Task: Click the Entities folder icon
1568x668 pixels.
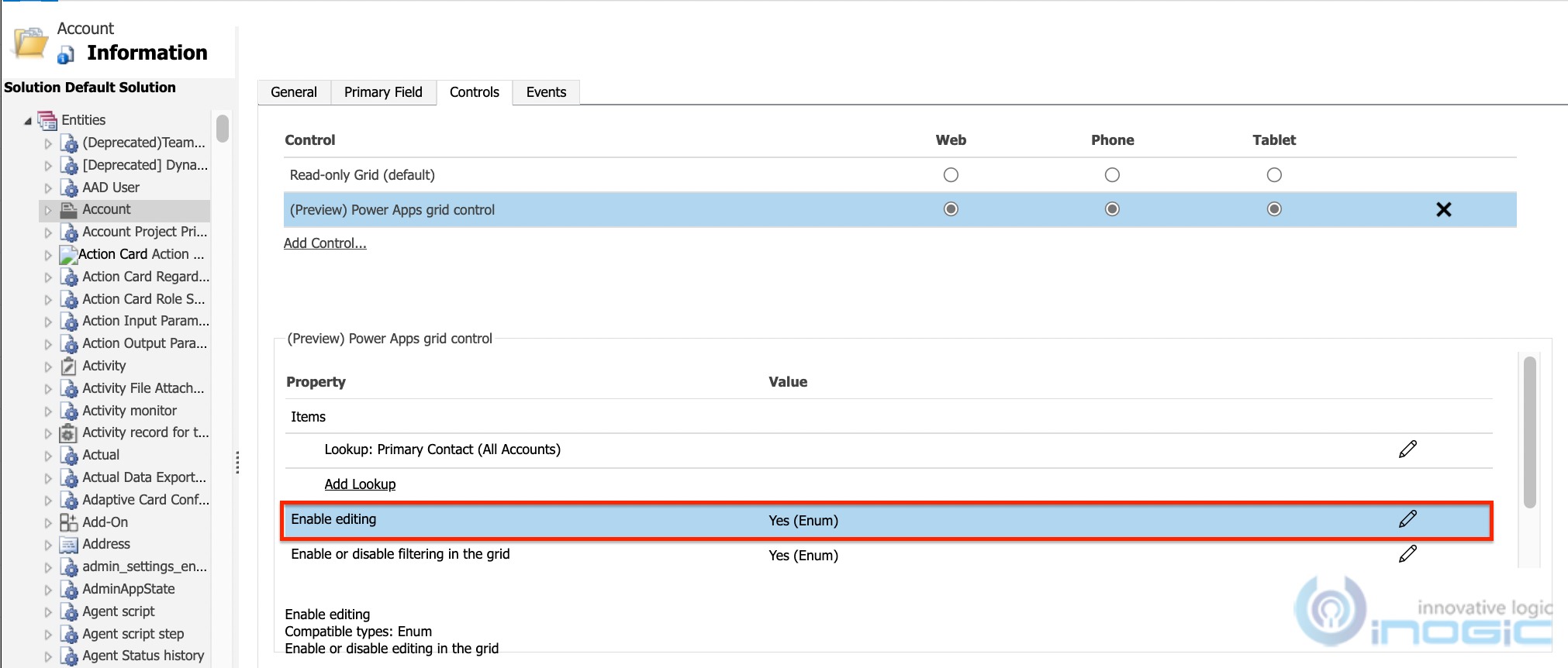Action: (x=47, y=120)
